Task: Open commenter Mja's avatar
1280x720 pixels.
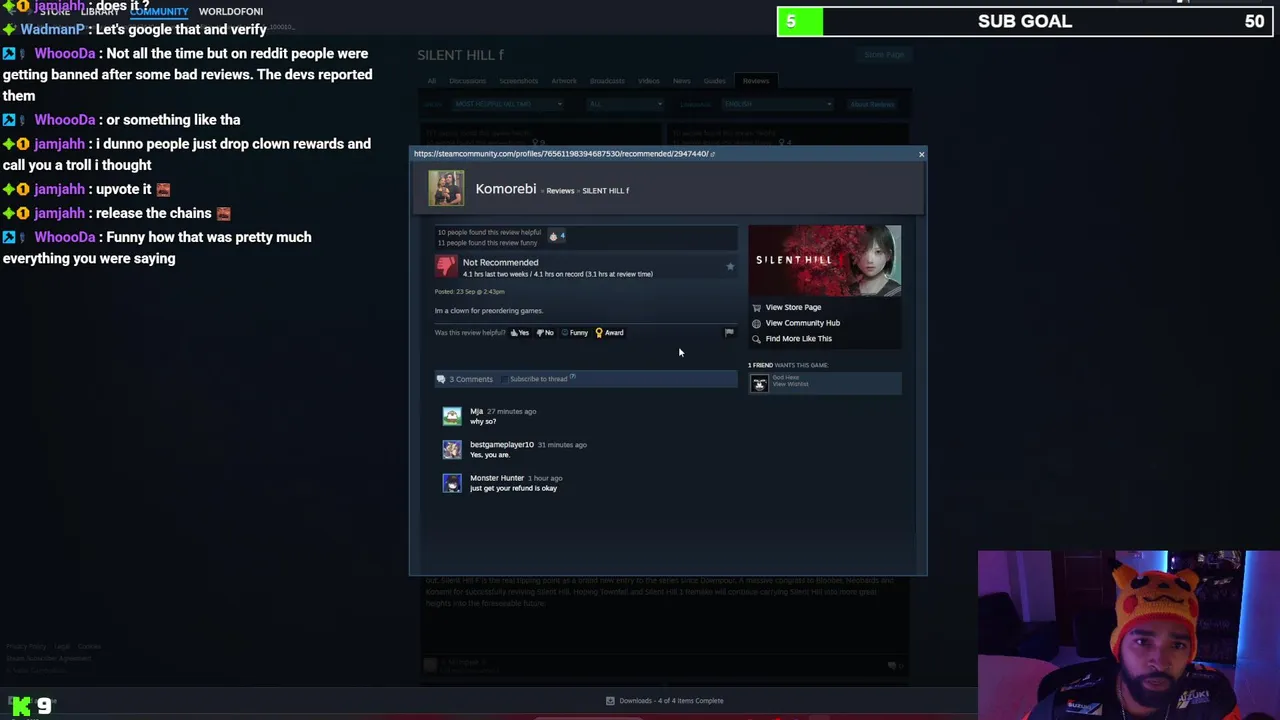Action: [452, 415]
